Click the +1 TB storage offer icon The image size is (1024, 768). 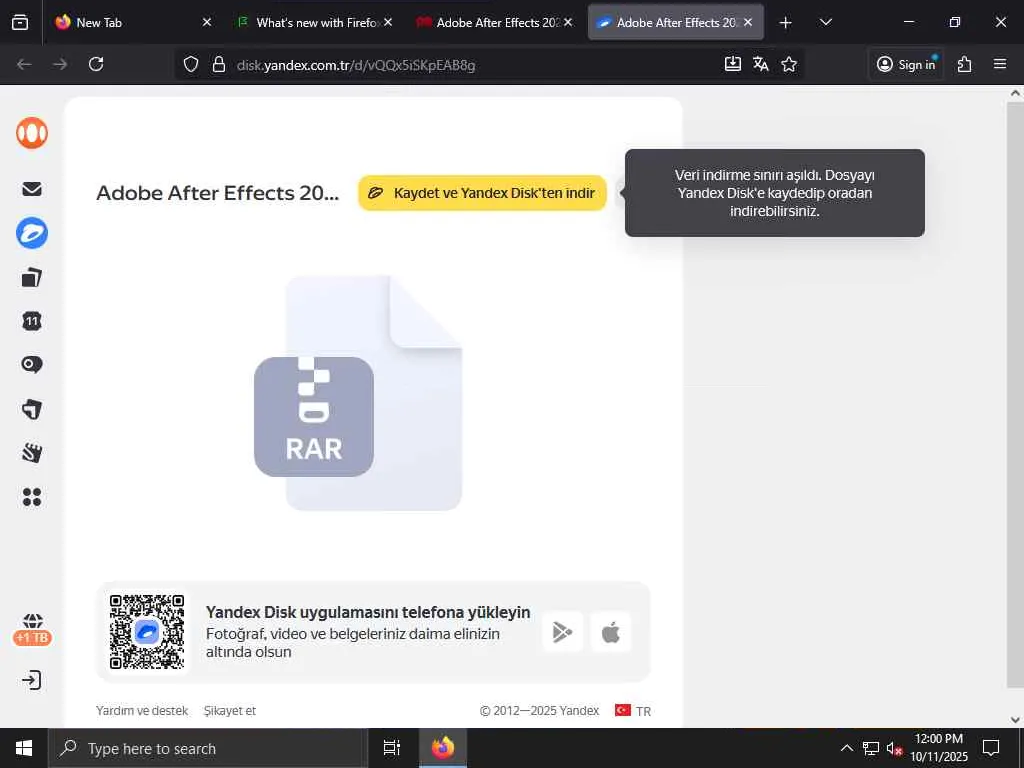pyautogui.click(x=32, y=630)
